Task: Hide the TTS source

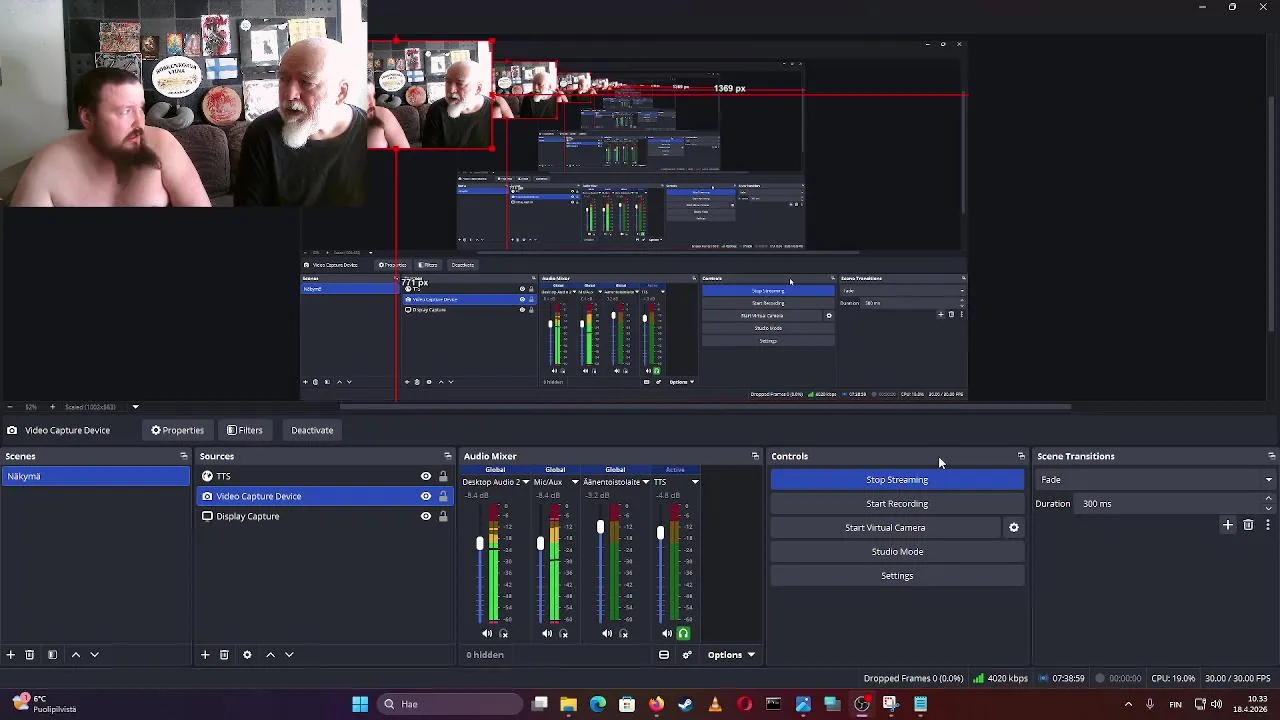Action: click(x=426, y=476)
